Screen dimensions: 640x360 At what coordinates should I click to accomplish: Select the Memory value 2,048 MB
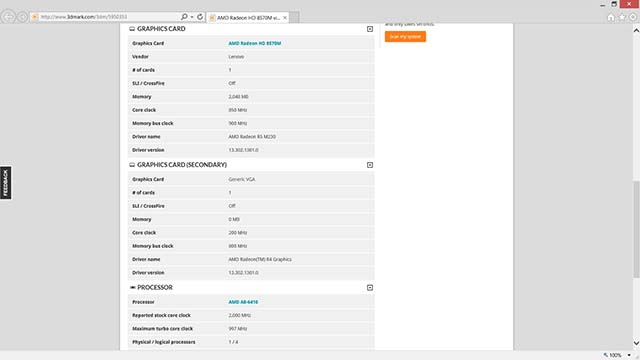238,97
